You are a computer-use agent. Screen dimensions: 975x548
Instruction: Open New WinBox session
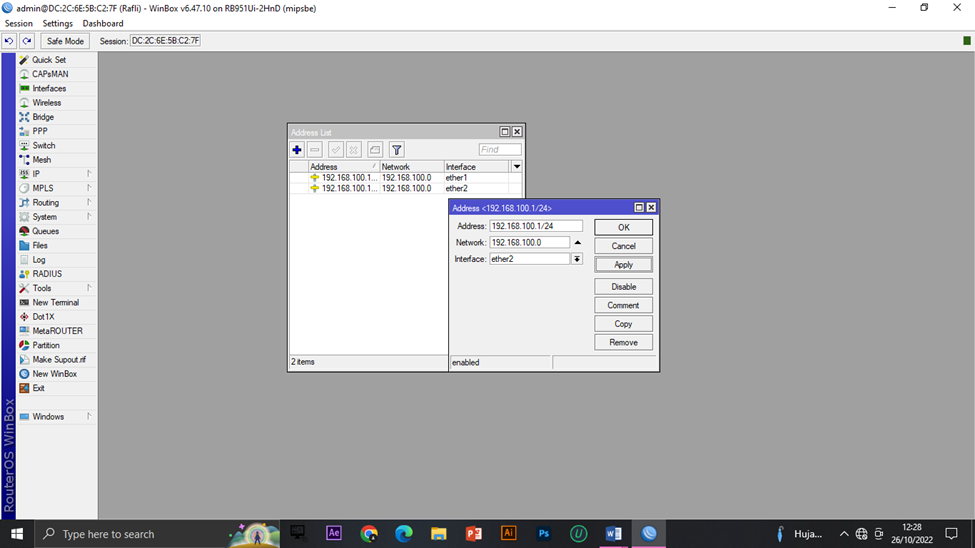57,374
